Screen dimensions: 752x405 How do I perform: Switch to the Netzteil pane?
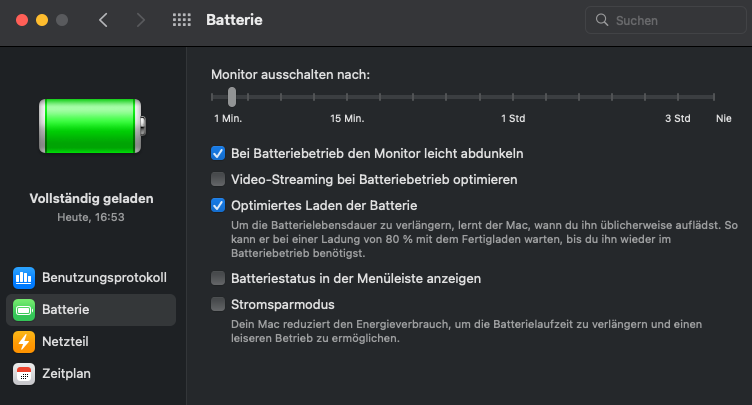pos(65,342)
